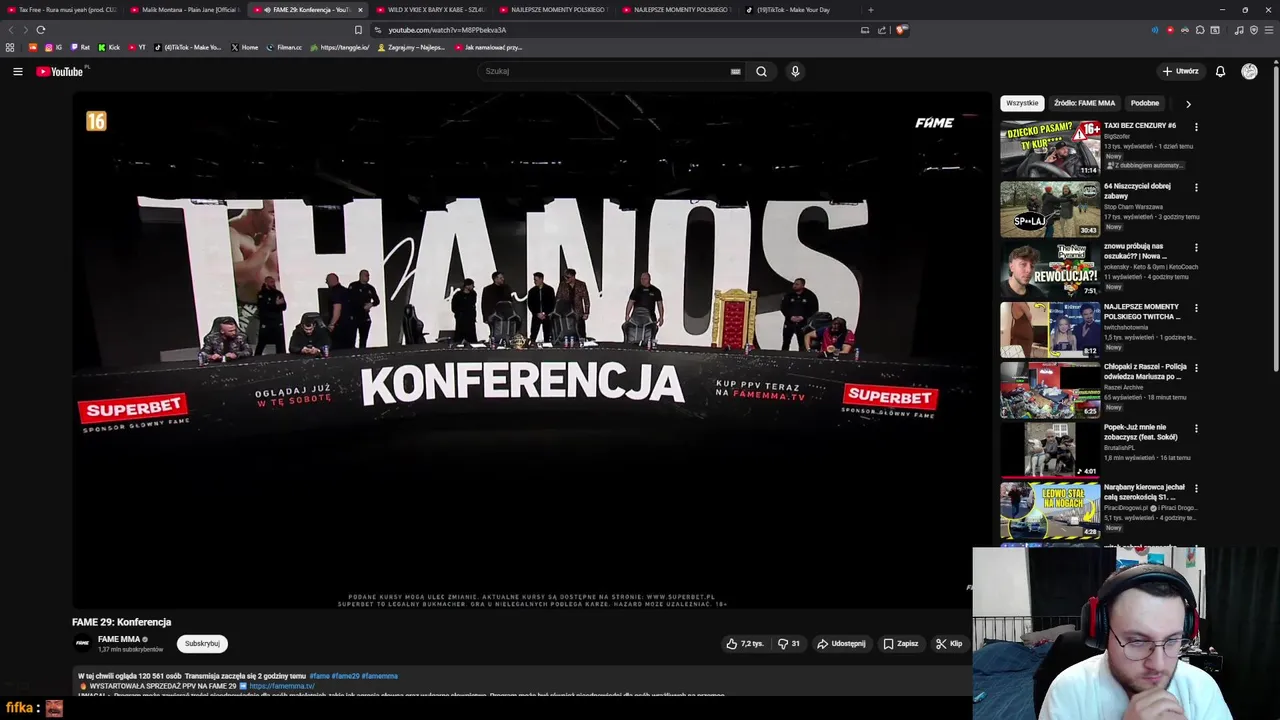Click the Utwórz create button
This screenshot has height=720, width=1280.
coord(1180,71)
